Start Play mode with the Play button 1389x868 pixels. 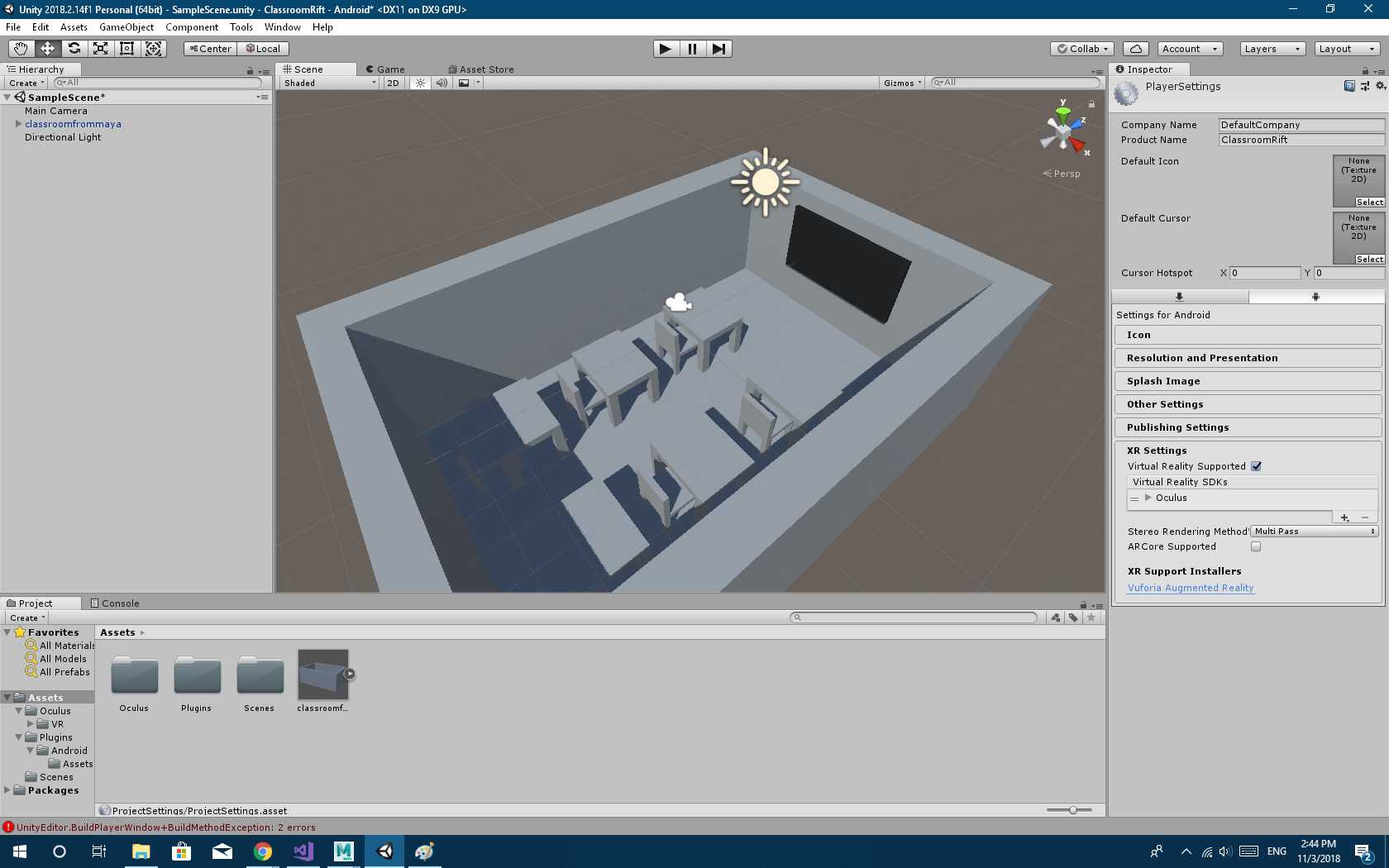click(666, 49)
